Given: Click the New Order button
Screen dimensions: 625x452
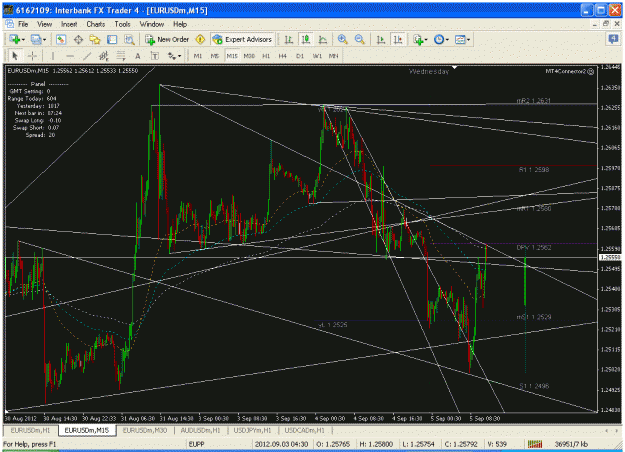Looking at the screenshot, I should pos(167,39).
